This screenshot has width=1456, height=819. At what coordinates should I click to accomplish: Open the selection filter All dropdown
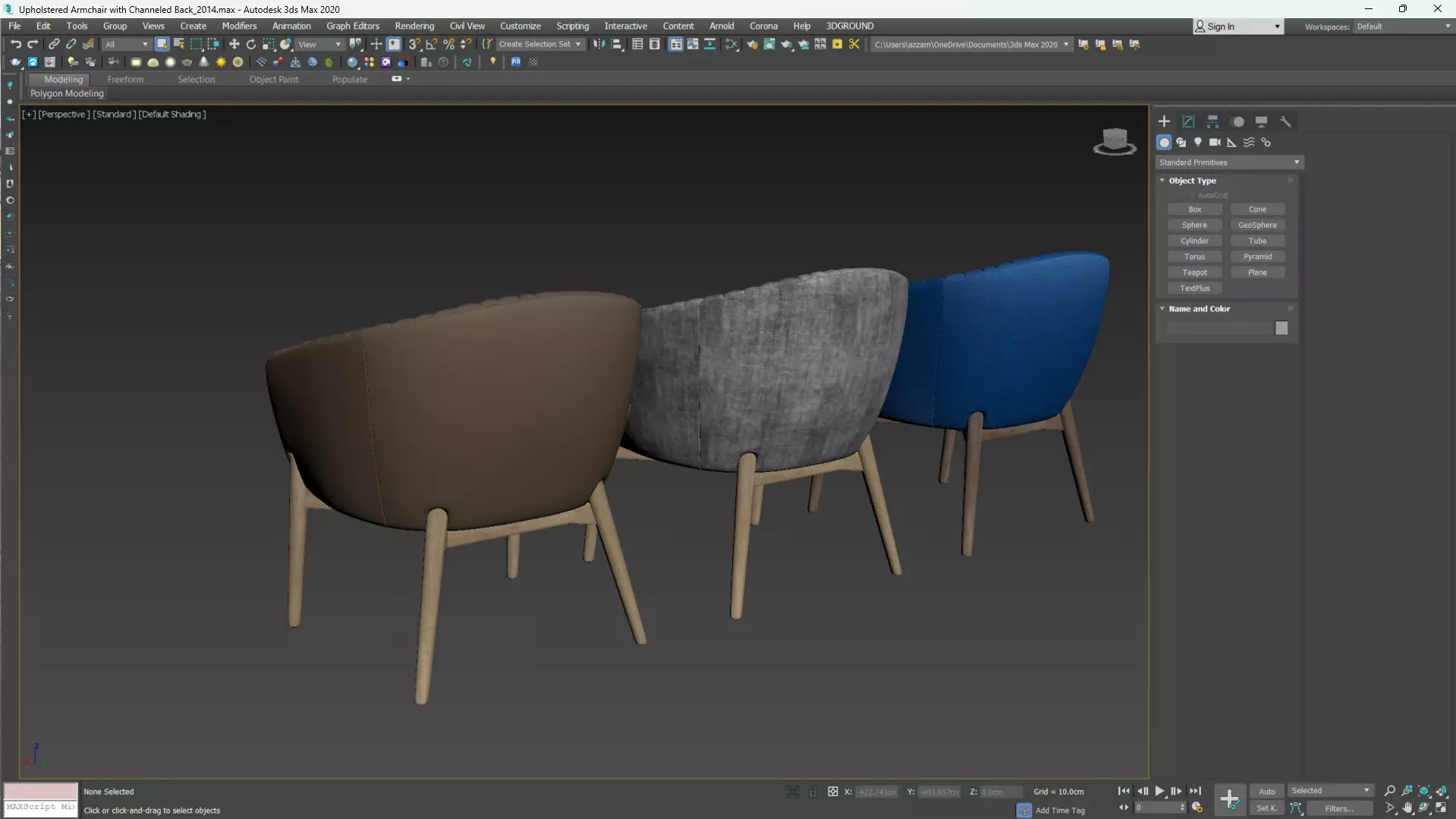126,44
